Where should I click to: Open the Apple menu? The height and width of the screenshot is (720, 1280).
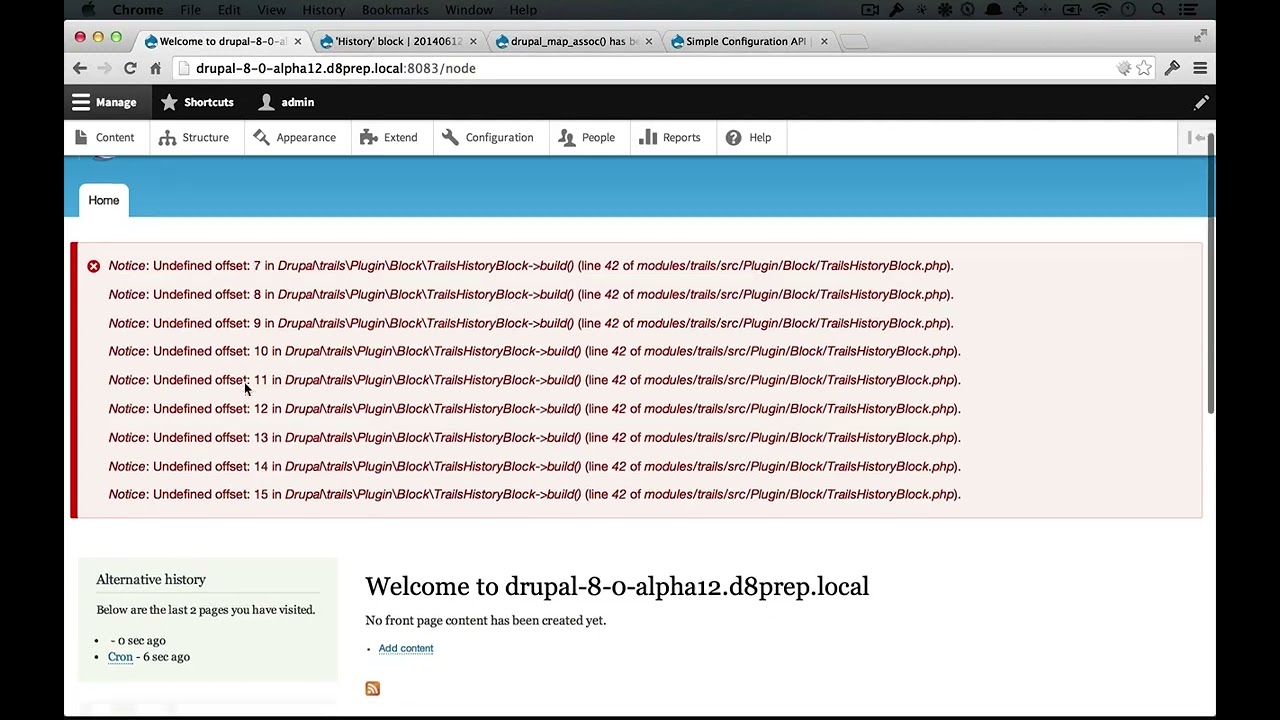click(88, 10)
